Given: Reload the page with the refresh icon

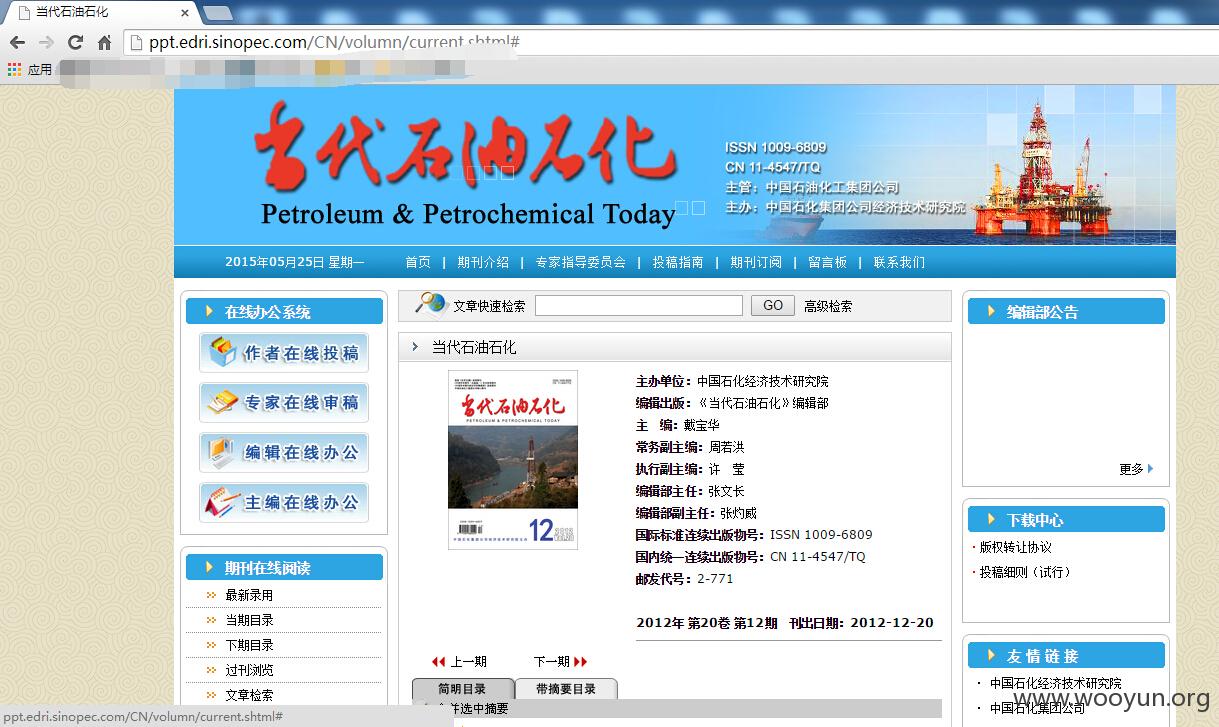Looking at the screenshot, I should pyautogui.click(x=75, y=42).
